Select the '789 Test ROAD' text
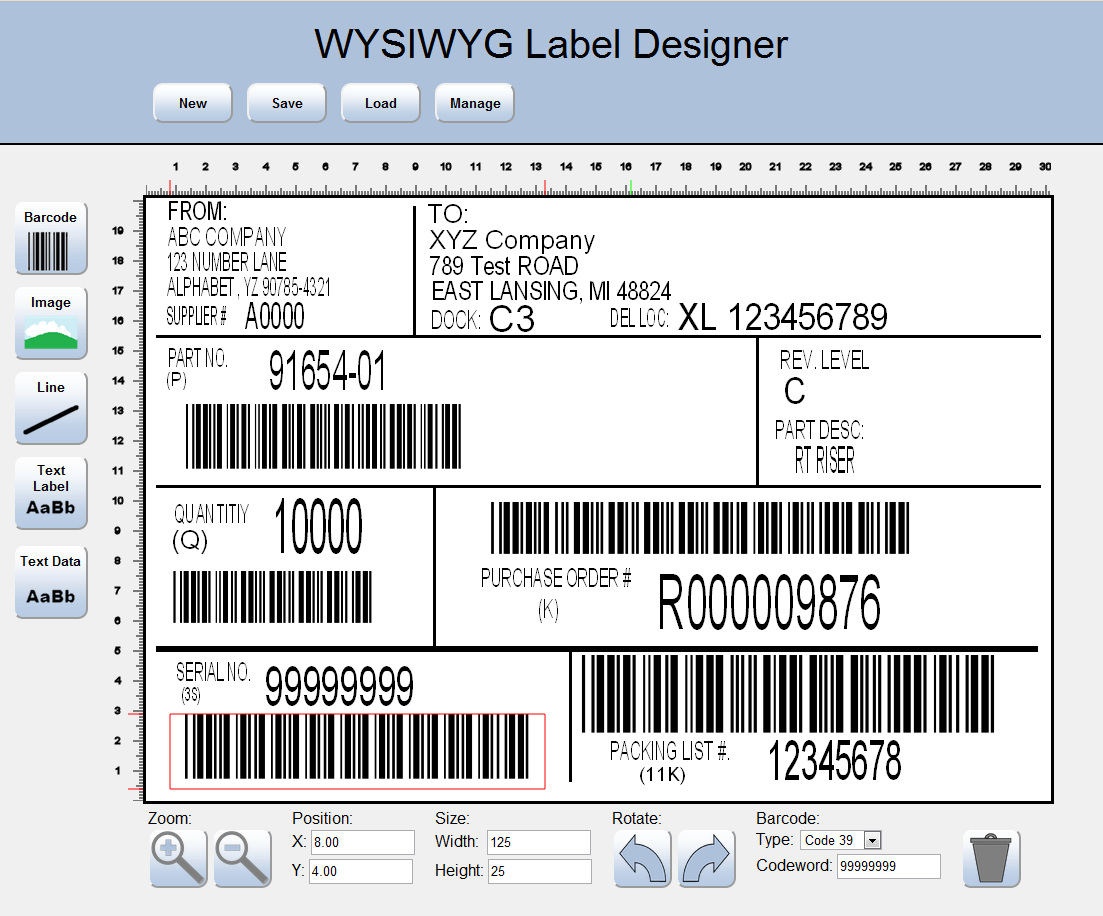 click(504, 266)
